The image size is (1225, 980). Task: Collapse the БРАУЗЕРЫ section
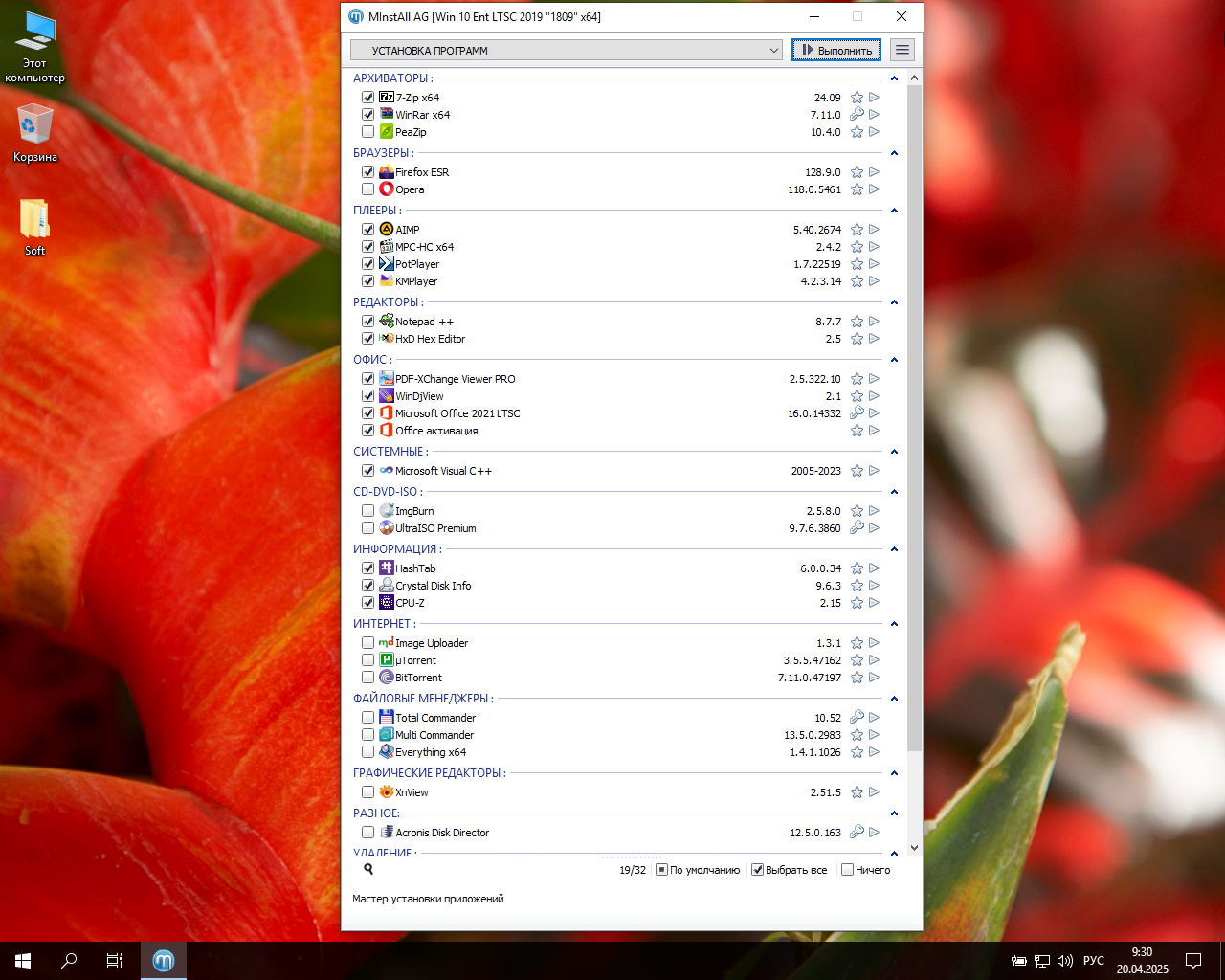pos(894,153)
